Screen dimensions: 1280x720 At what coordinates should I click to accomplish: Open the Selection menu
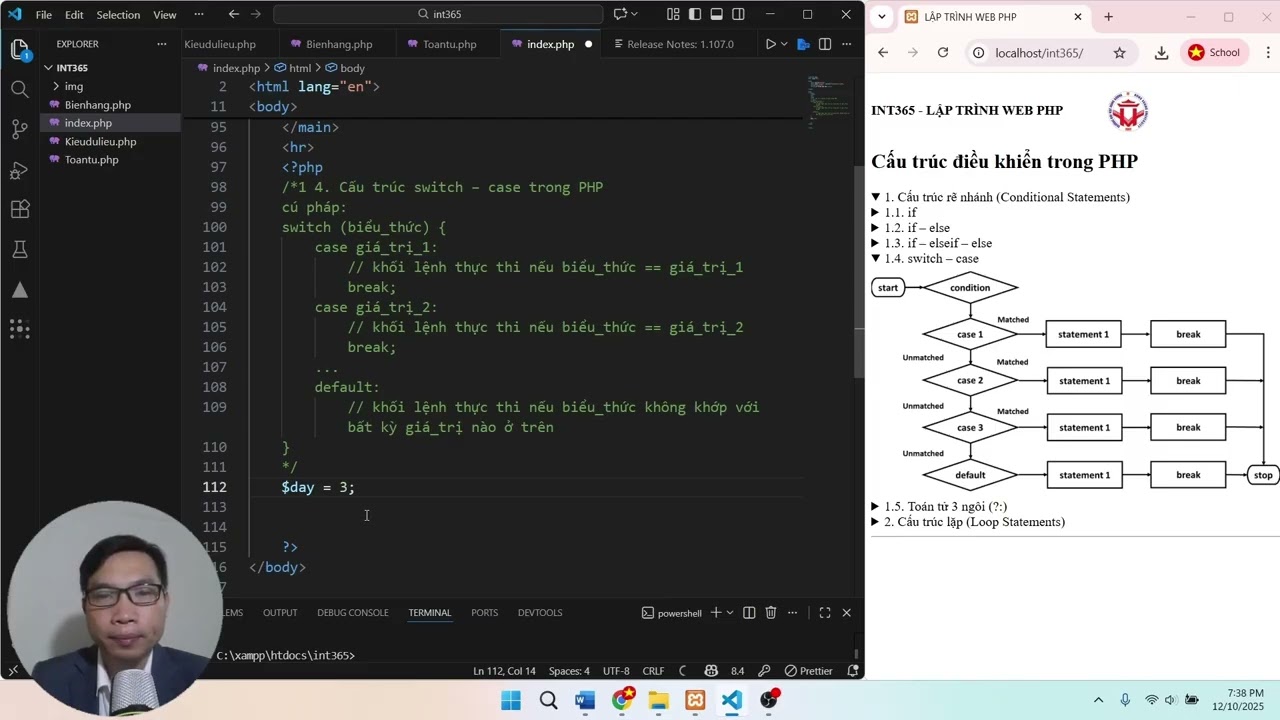click(118, 15)
